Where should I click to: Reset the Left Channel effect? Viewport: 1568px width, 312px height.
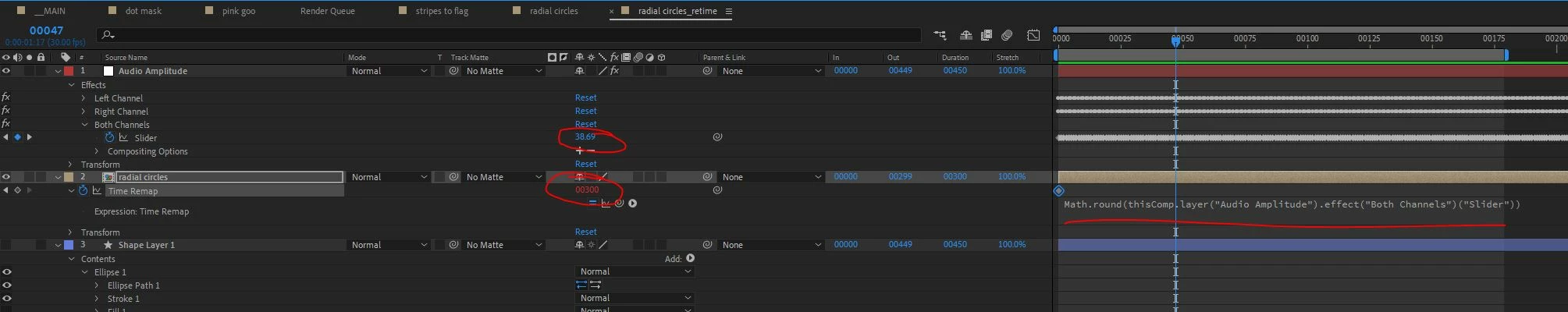(585, 97)
